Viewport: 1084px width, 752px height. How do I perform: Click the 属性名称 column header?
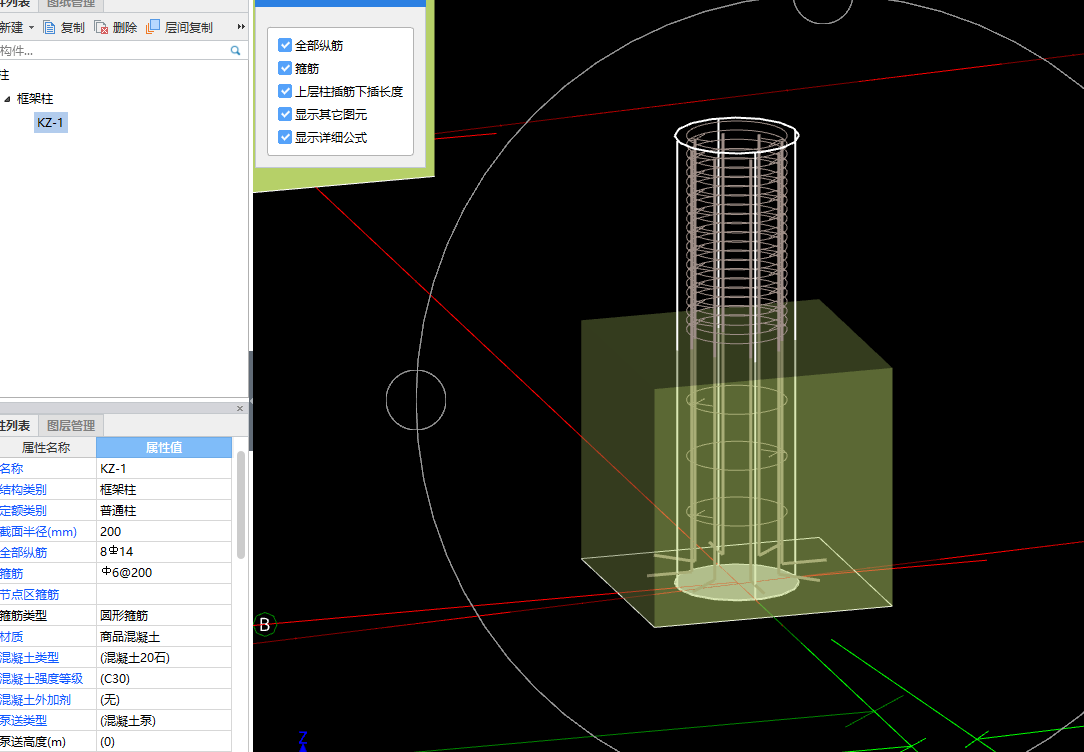tap(47, 447)
